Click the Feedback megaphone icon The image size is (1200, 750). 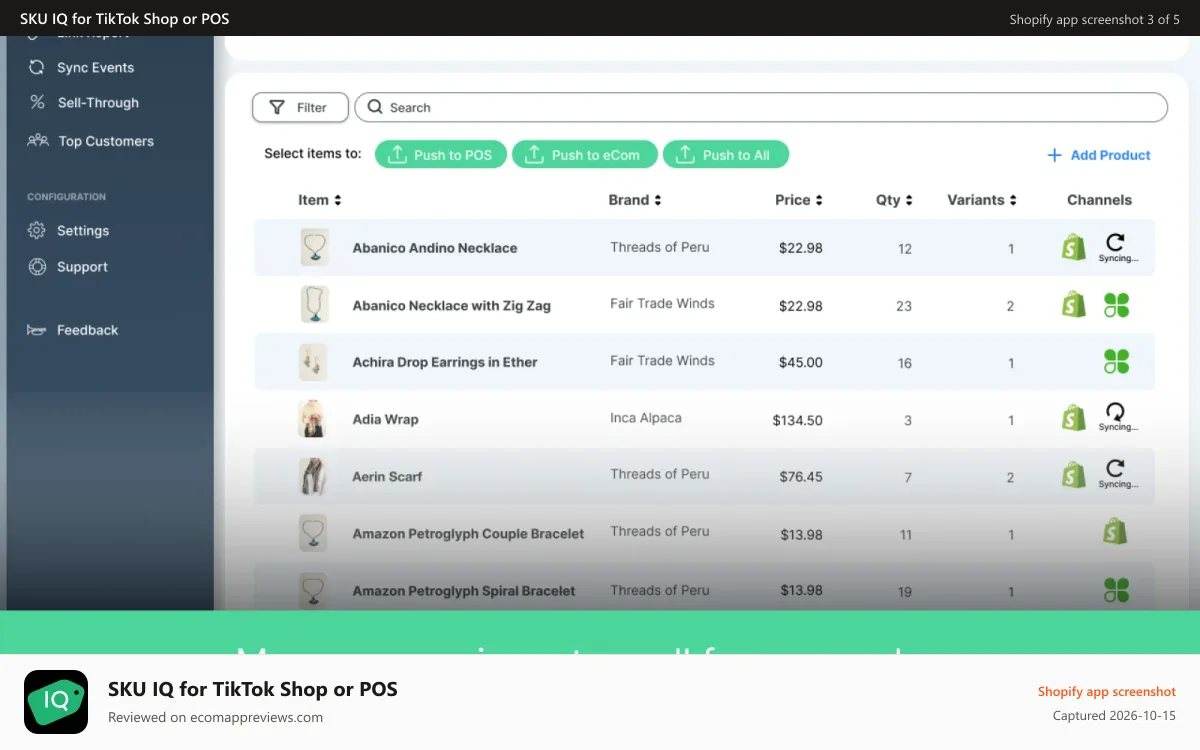pyautogui.click(x=38, y=330)
